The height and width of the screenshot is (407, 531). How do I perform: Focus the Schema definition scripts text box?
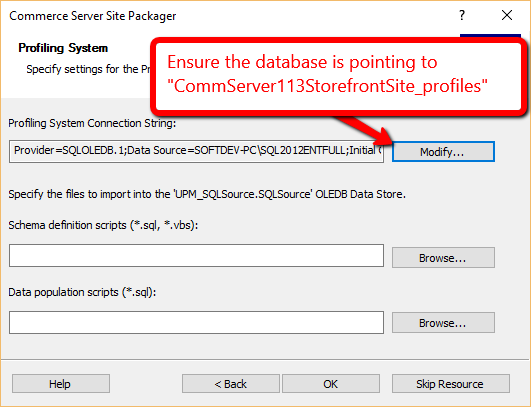point(196,255)
